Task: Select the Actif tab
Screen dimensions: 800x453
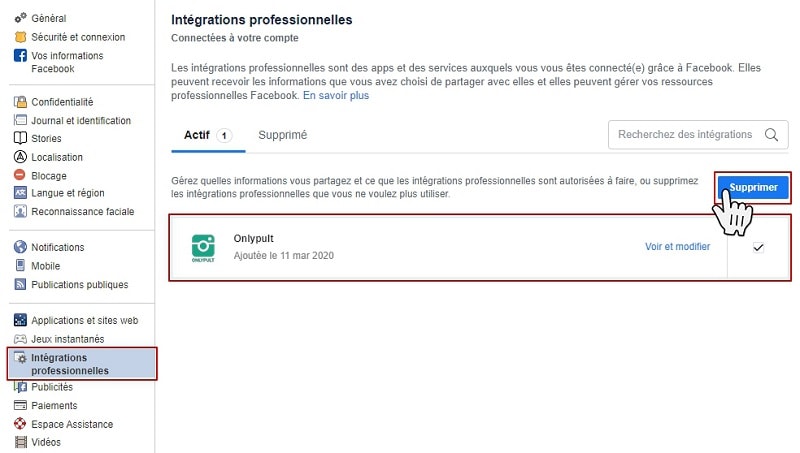Action: 197,135
